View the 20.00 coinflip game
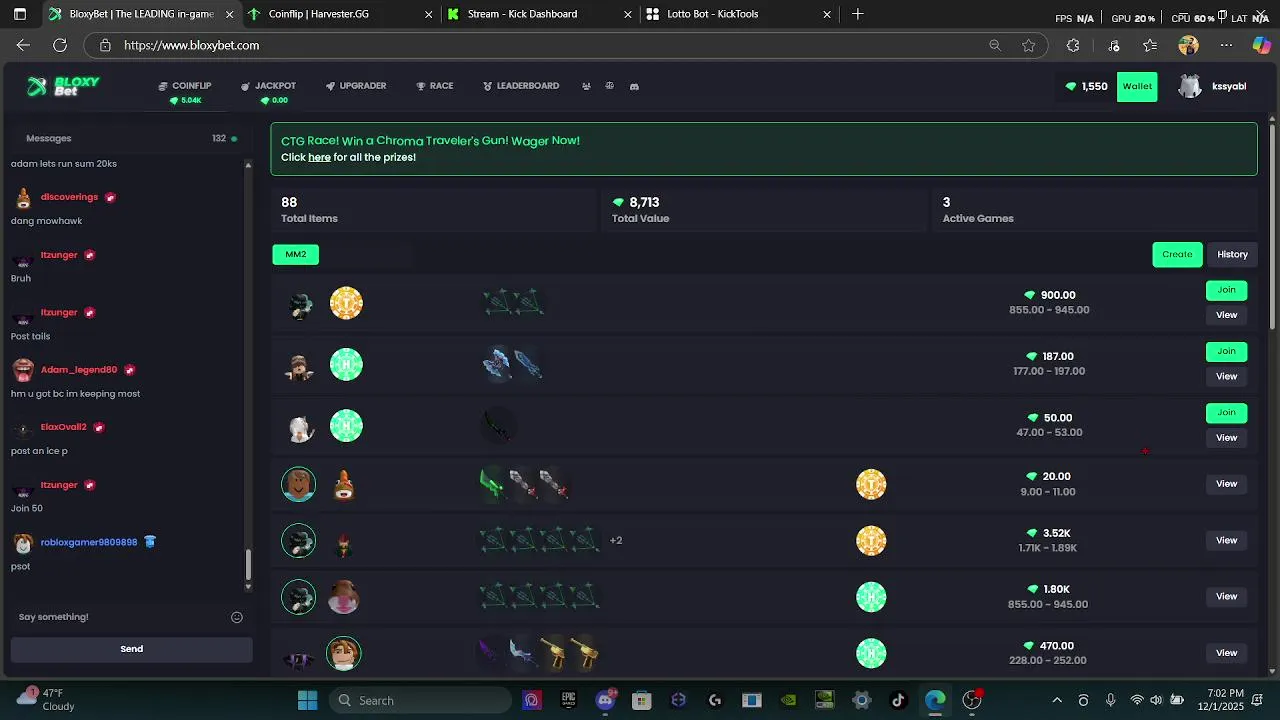1280x720 pixels. (1226, 484)
